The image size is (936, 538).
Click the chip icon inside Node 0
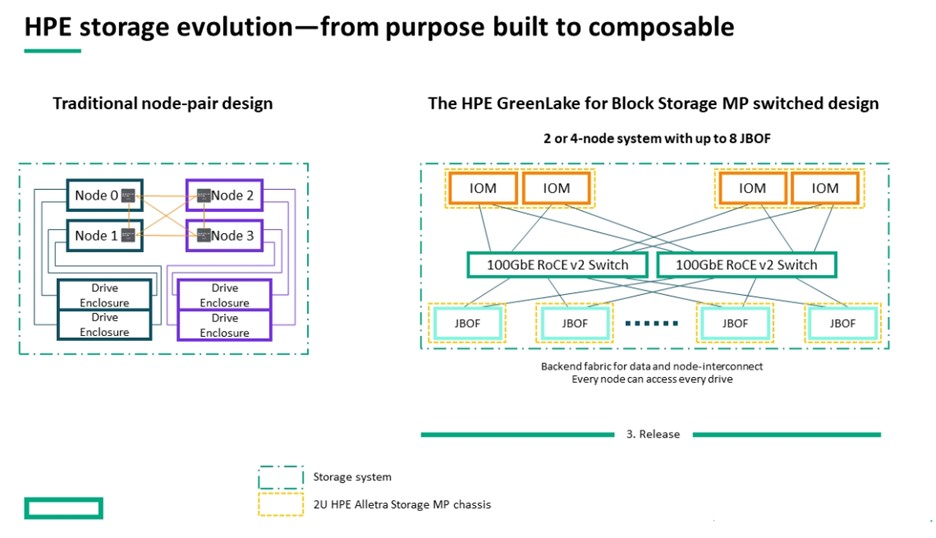click(128, 195)
